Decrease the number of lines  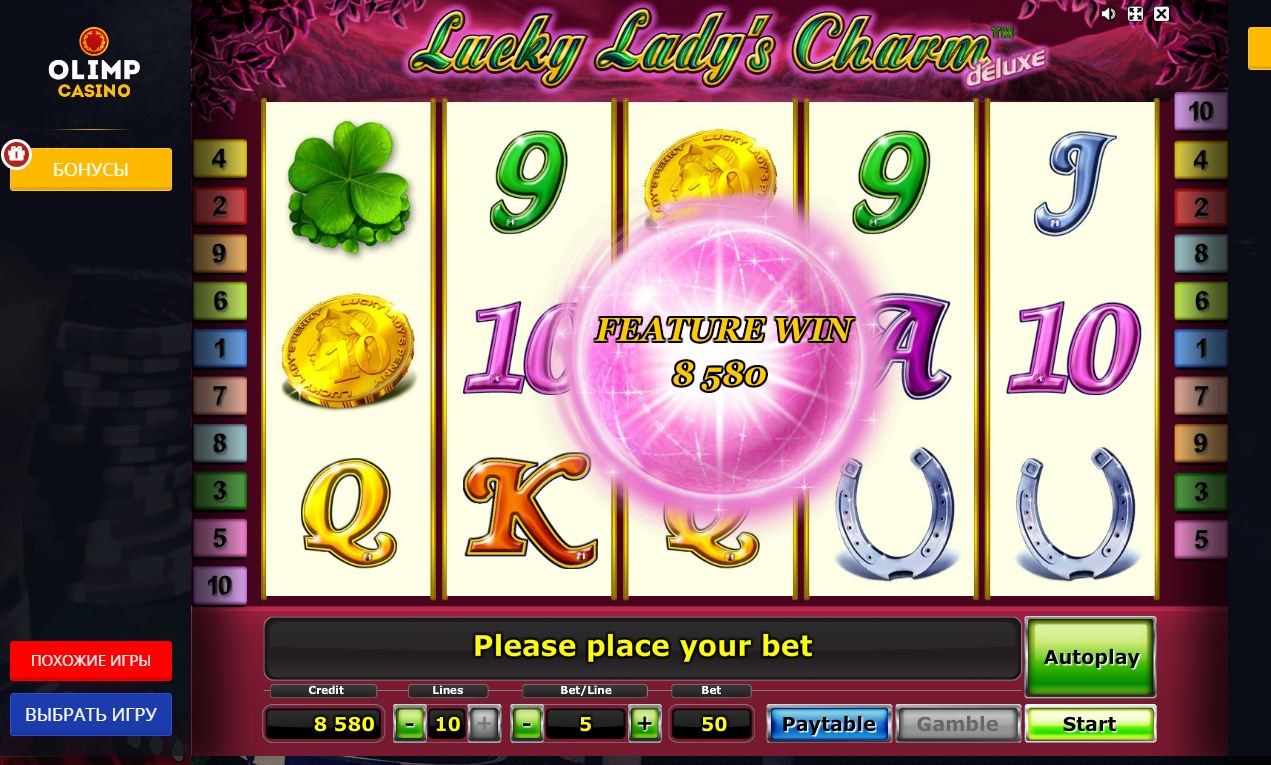click(409, 723)
